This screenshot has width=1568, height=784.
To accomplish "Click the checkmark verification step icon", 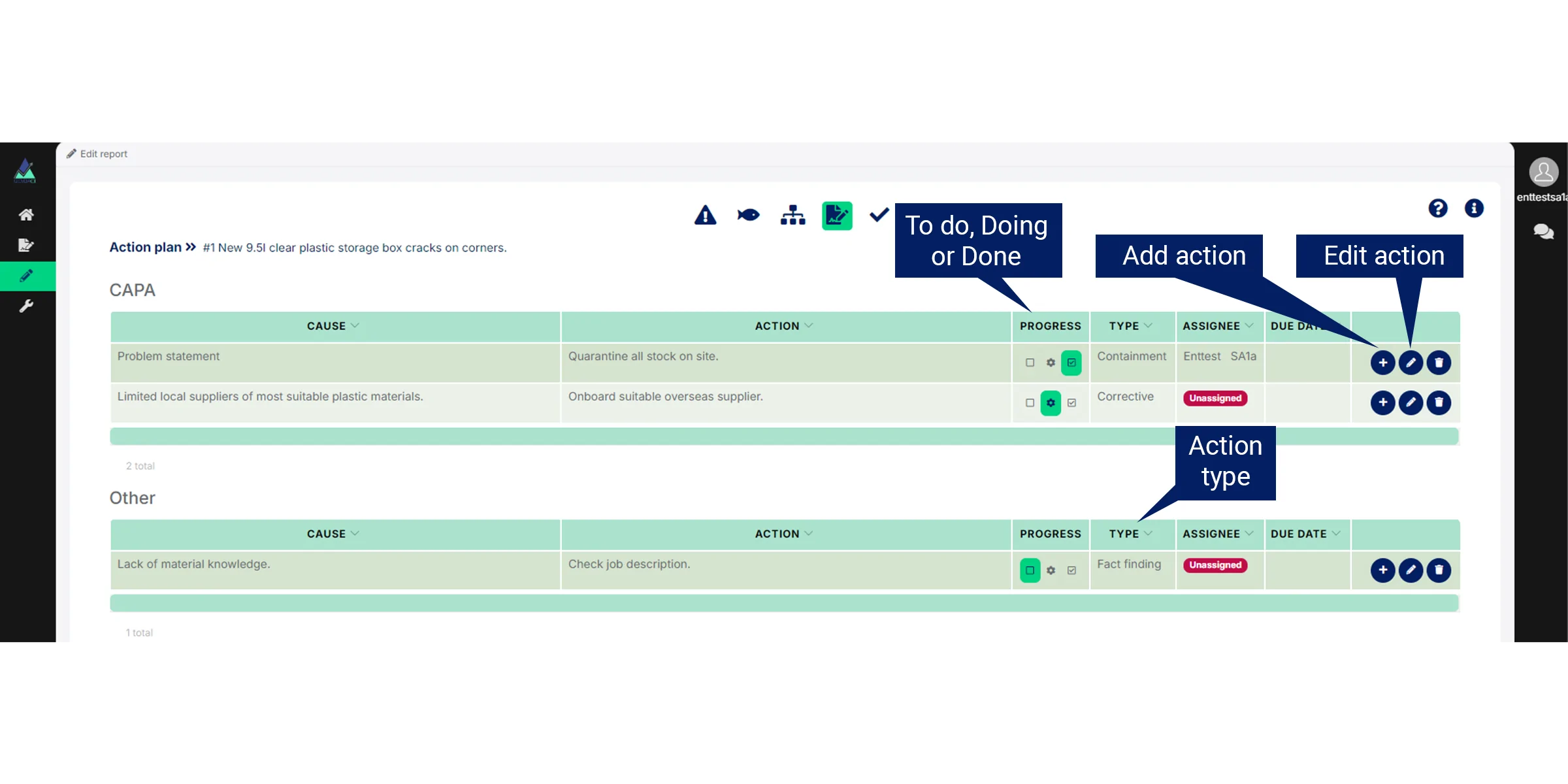I will point(879,214).
